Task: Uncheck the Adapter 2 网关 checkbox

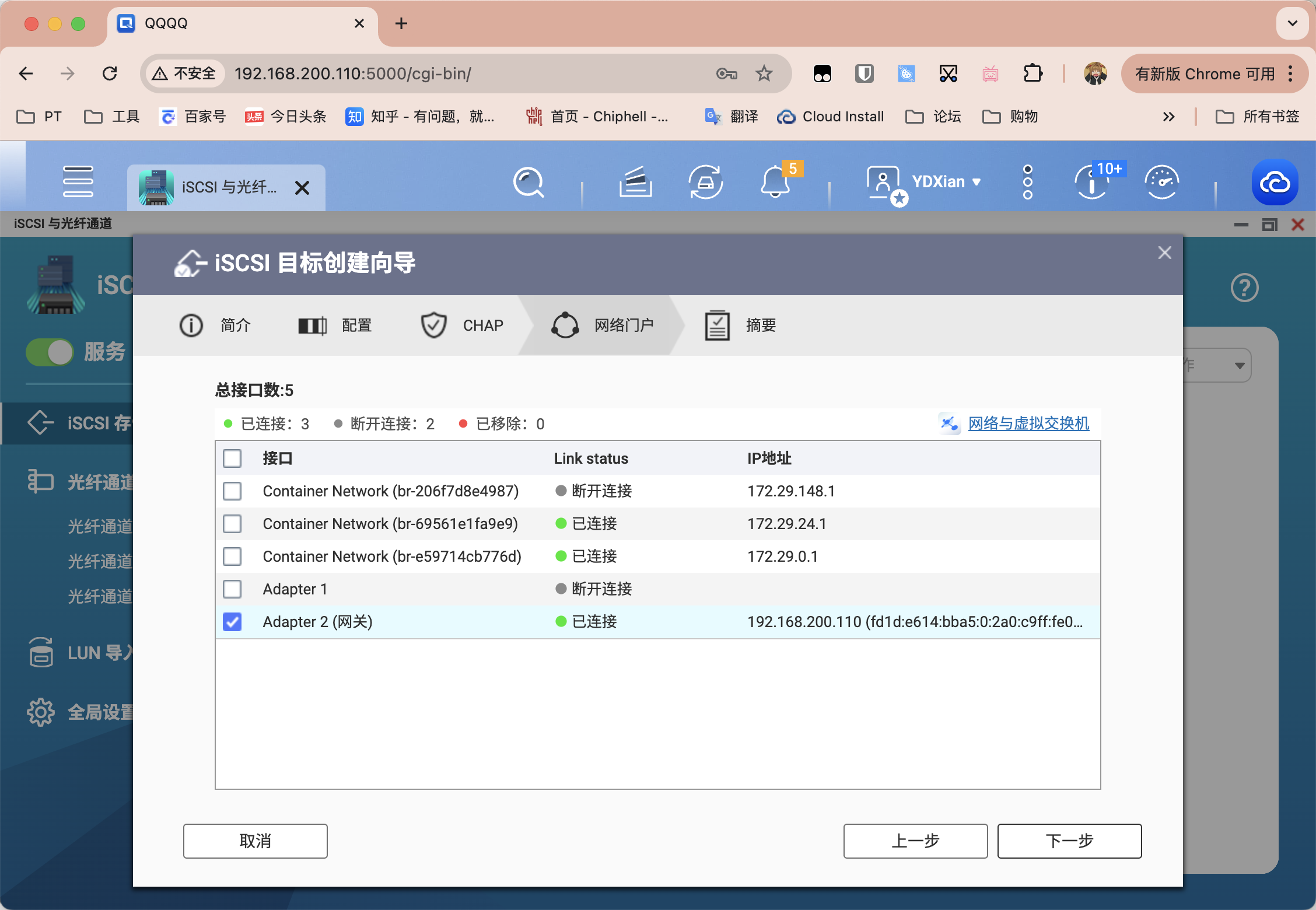Action: click(x=232, y=621)
